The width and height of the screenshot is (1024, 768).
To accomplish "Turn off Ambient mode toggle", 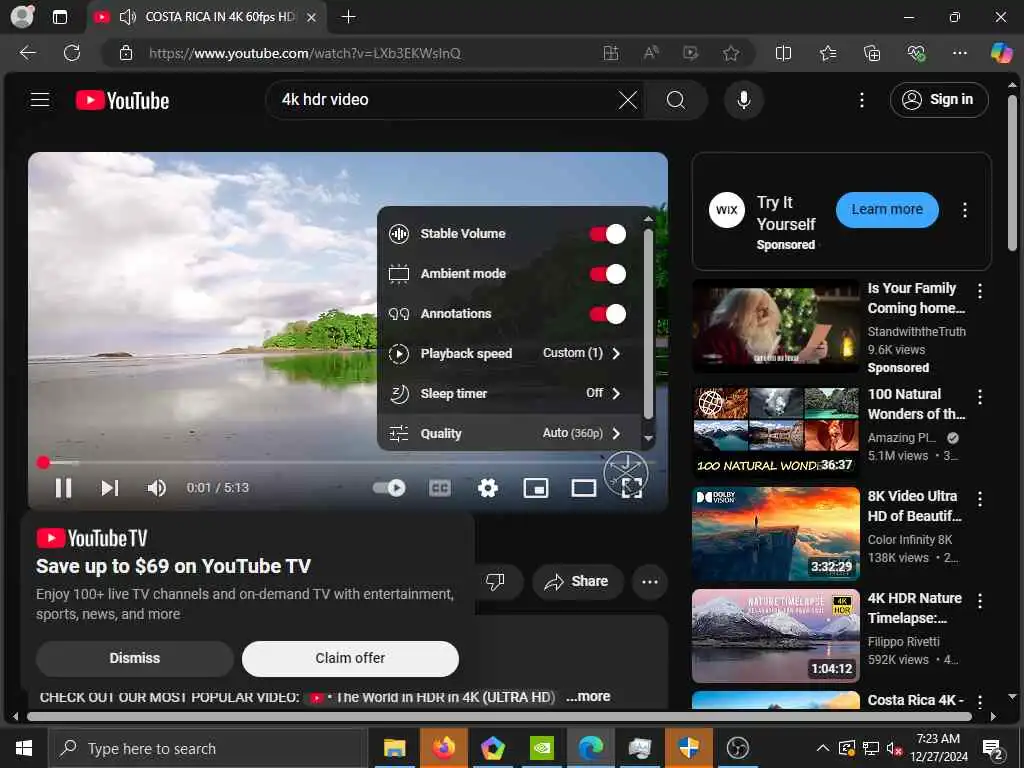I will pyautogui.click(x=607, y=274).
